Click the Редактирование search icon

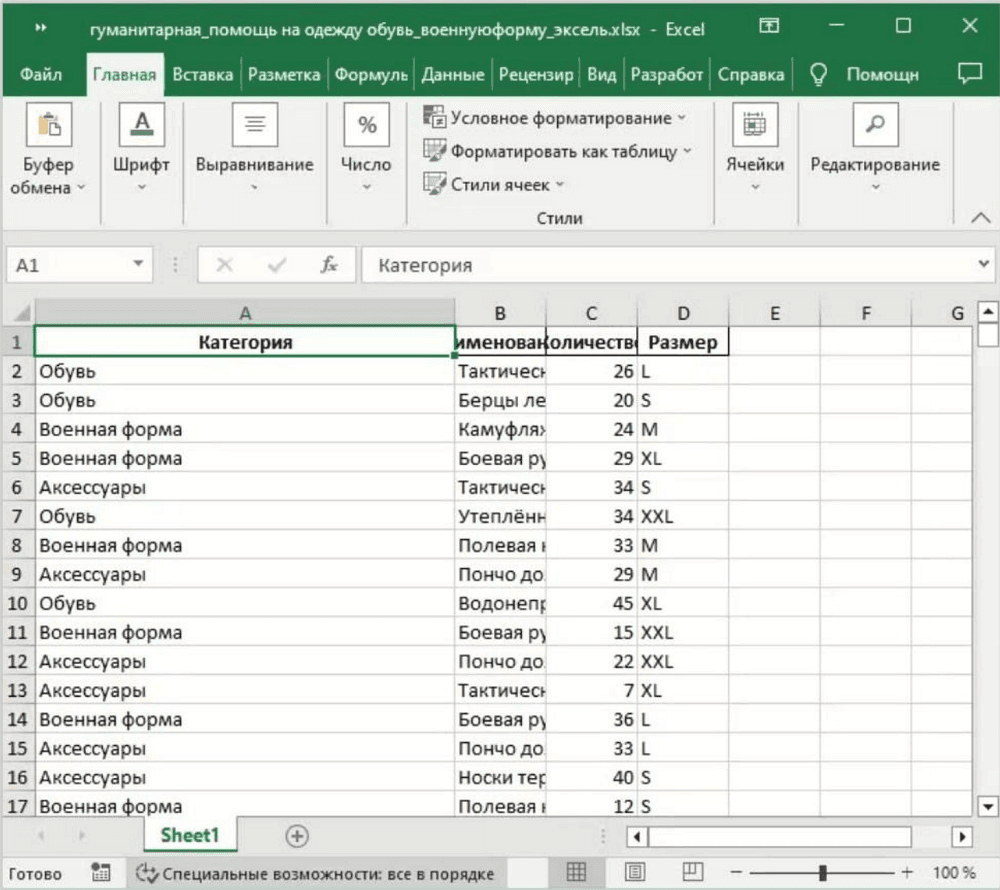tap(875, 125)
